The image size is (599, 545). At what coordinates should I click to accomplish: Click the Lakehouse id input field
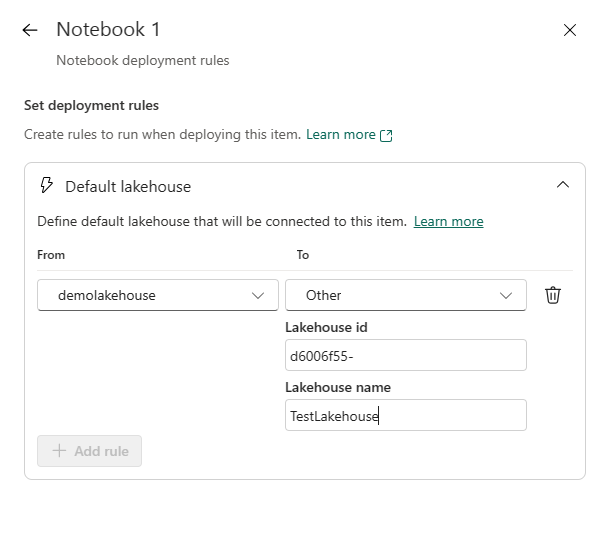click(406, 355)
